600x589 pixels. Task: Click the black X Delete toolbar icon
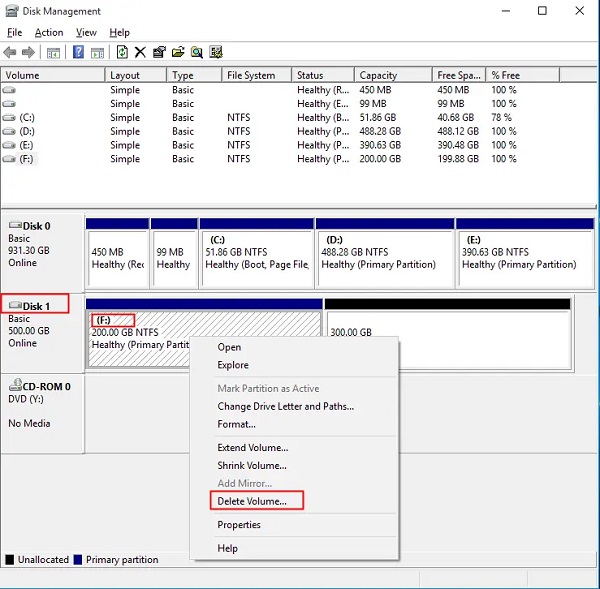[140, 52]
